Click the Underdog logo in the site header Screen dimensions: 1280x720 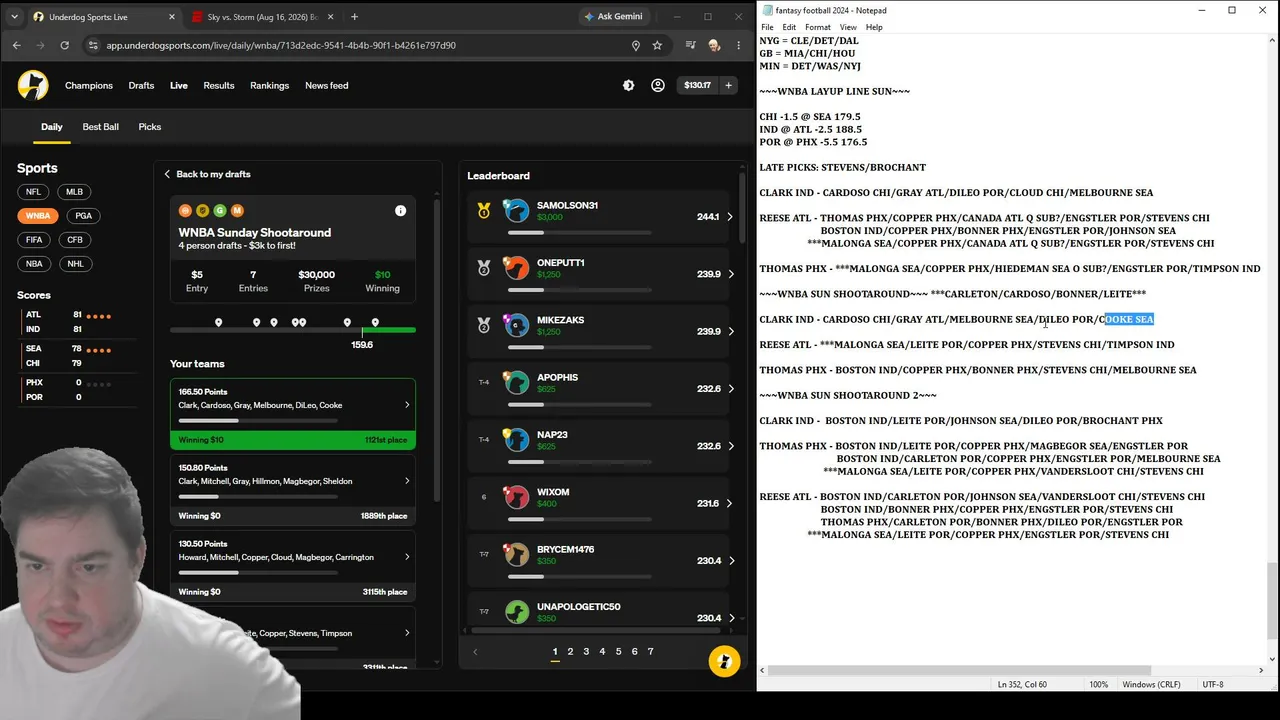[x=33, y=85]
